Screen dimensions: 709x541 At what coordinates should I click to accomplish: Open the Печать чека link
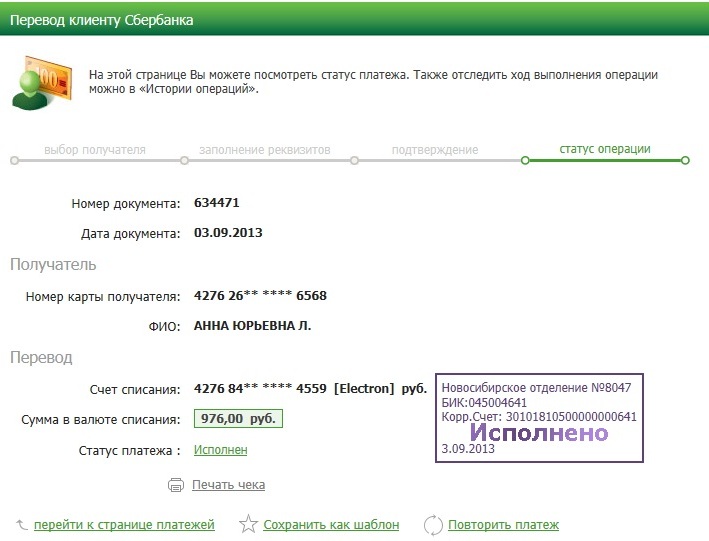(229, 485)
